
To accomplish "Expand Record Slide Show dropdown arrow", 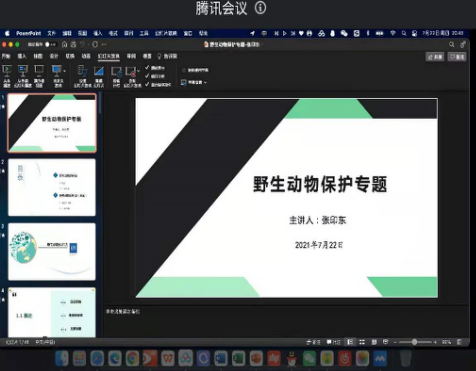I will 138,71.
